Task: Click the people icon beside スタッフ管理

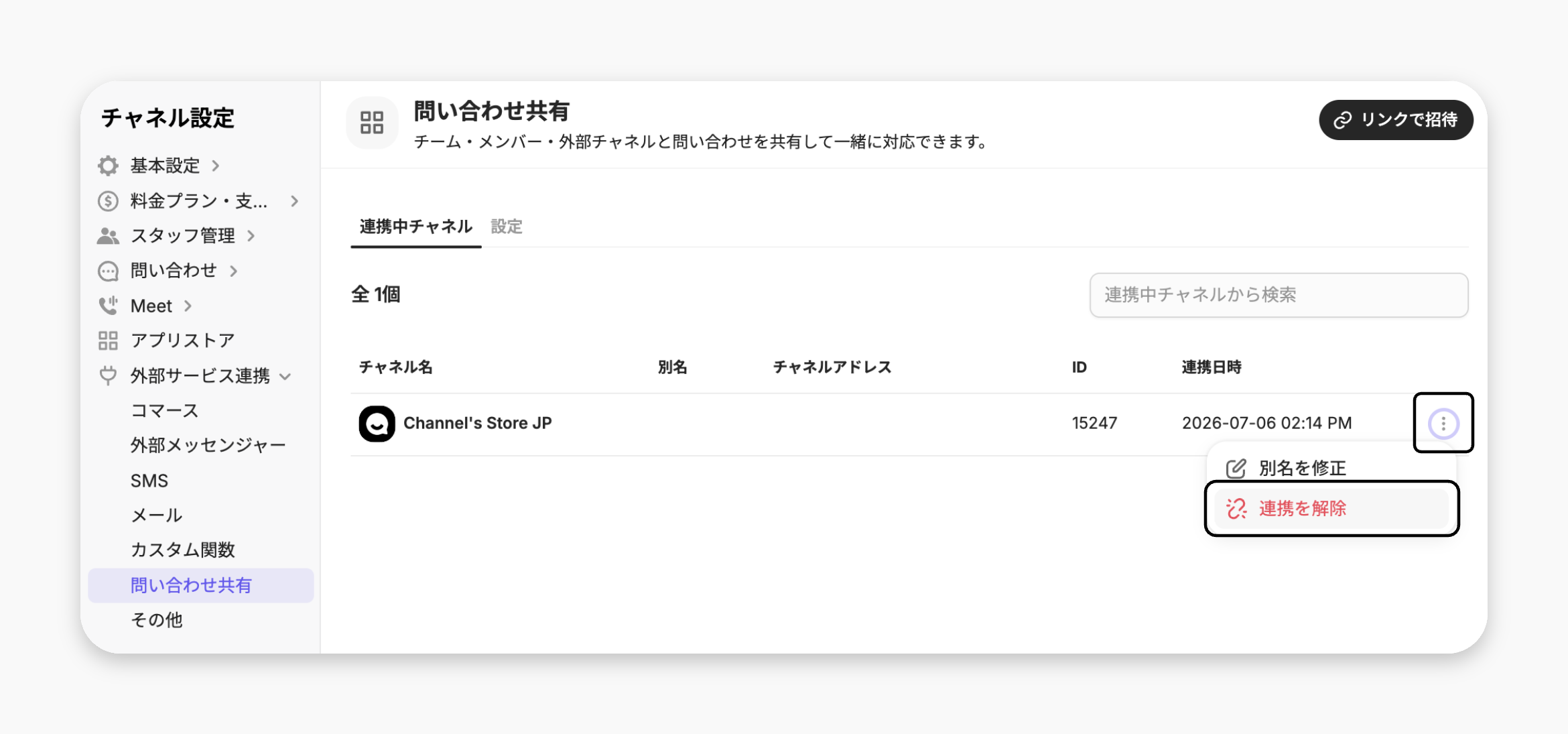Action: click(x=108, y=235)
